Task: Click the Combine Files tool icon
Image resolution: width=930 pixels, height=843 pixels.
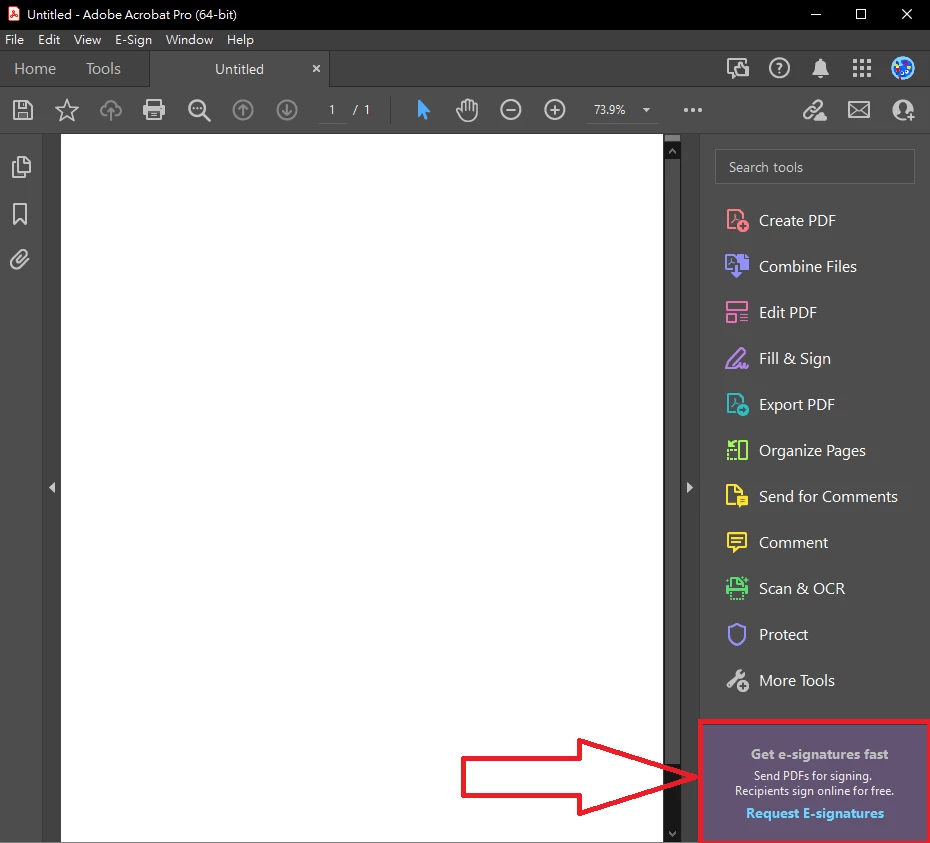Action: [x=737, y=266]
